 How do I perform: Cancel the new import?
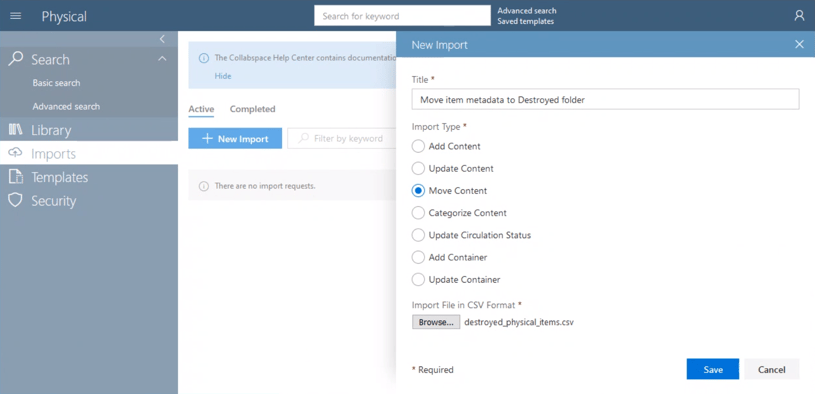click(771, 369)
